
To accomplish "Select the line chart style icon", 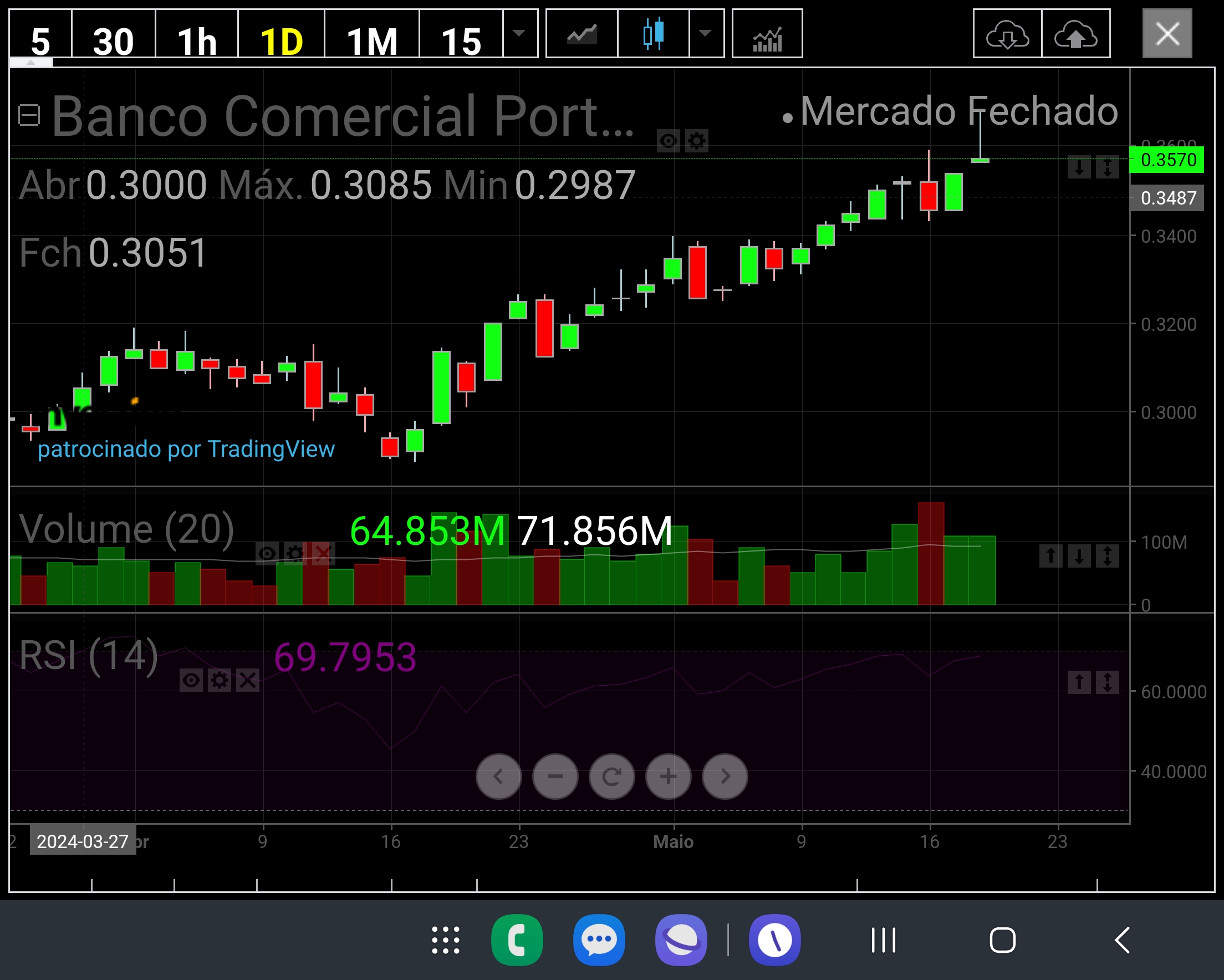I will [582, 34].
